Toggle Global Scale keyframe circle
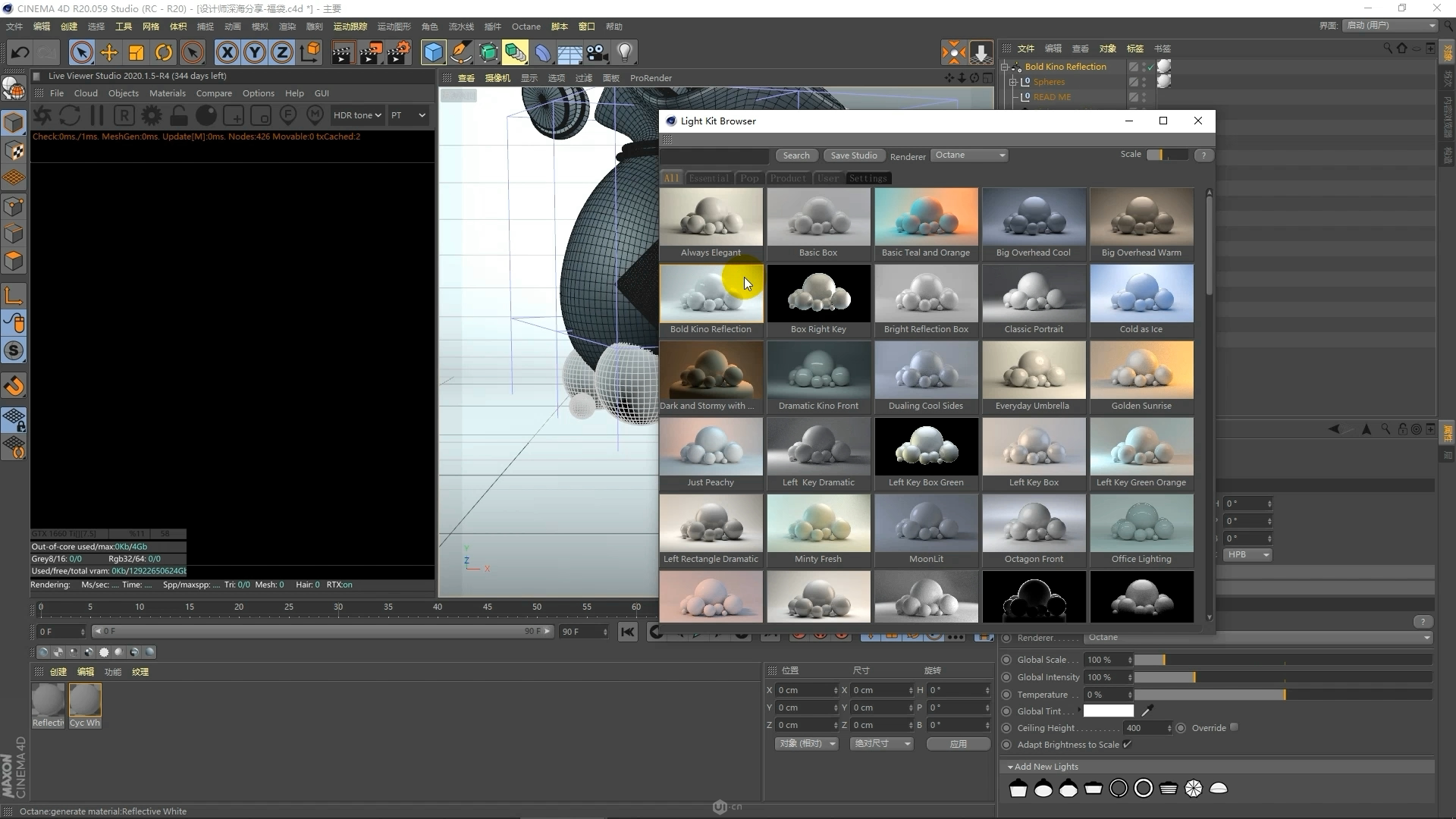The width and height of the screenshot is (1456, 819). pyautogui.click(x=1006, y=660)
